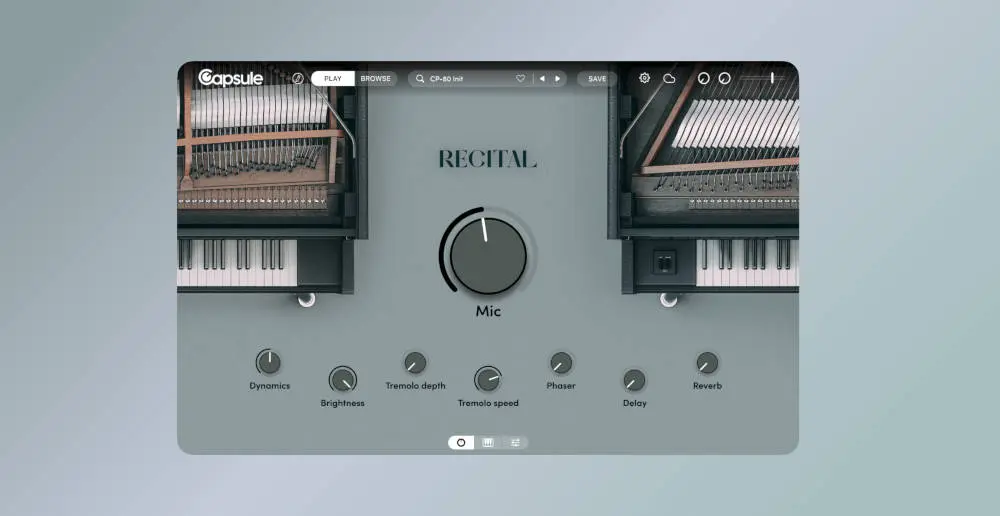
Task: Open settings via the gear icon
Action: pyautogui.click(x=645, y=78)
